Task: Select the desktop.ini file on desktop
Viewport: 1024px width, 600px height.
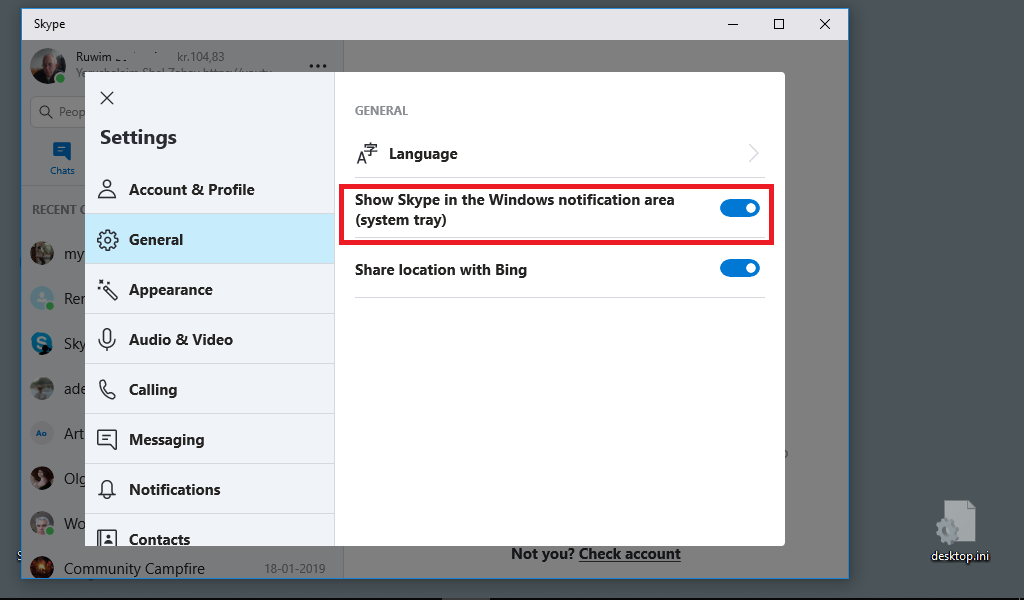Action: point(959,531)
